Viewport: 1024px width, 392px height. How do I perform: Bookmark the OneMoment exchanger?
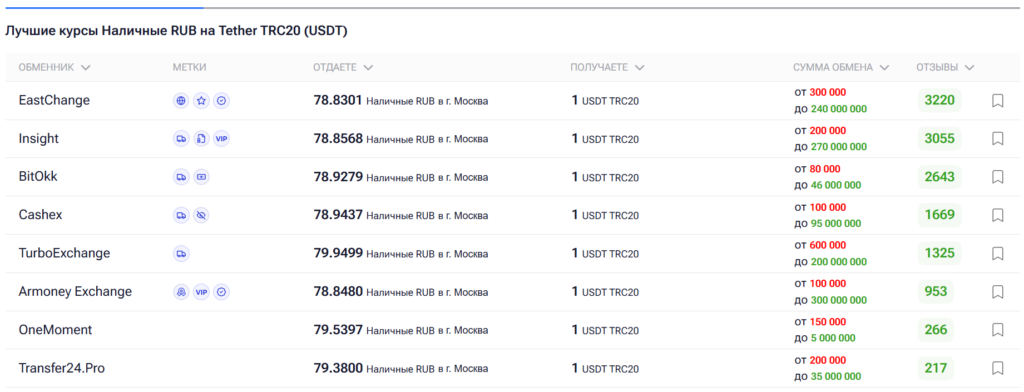[997, 330]
